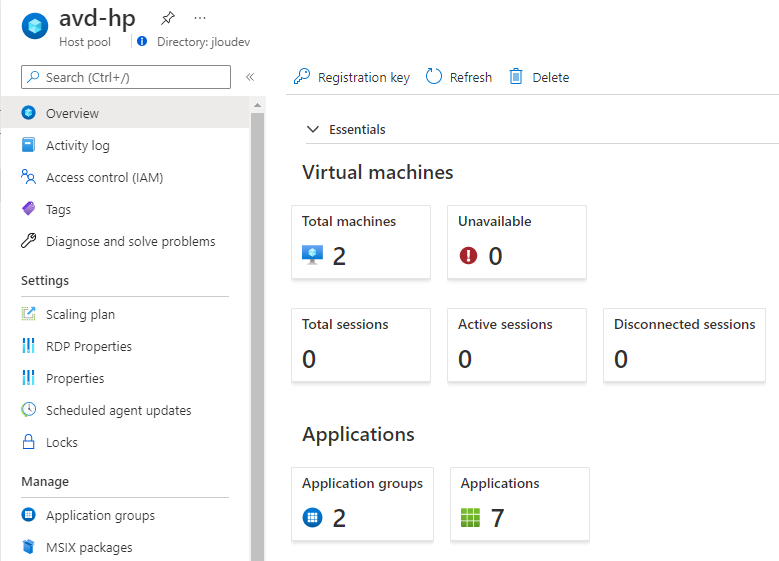Viewport: 779px width, 561px height.
Task: Open the Unavailable machines card
Action: pyautogui.click(x=517, y=242)
